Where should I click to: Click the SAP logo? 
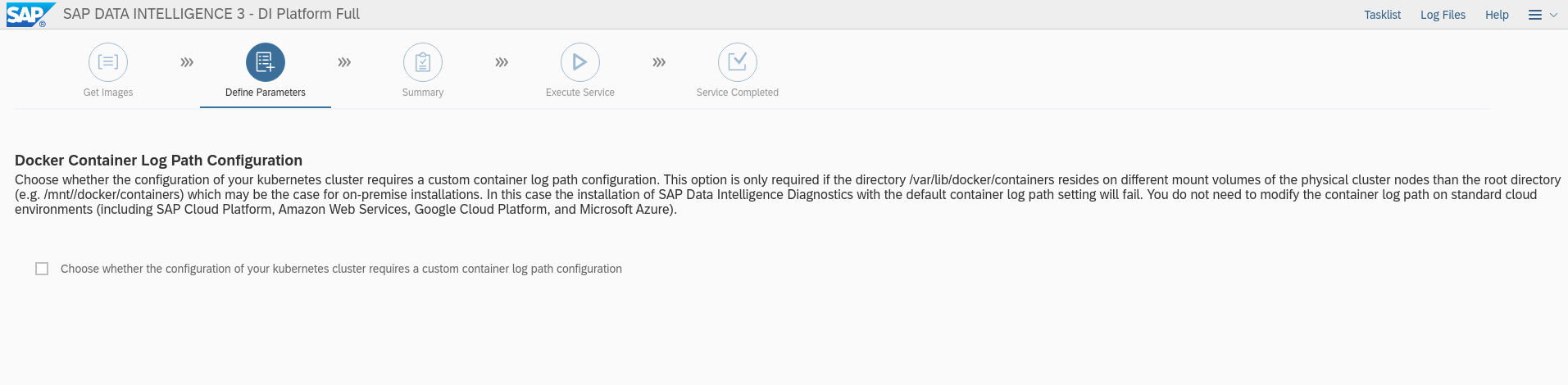(x=30, y=15)
